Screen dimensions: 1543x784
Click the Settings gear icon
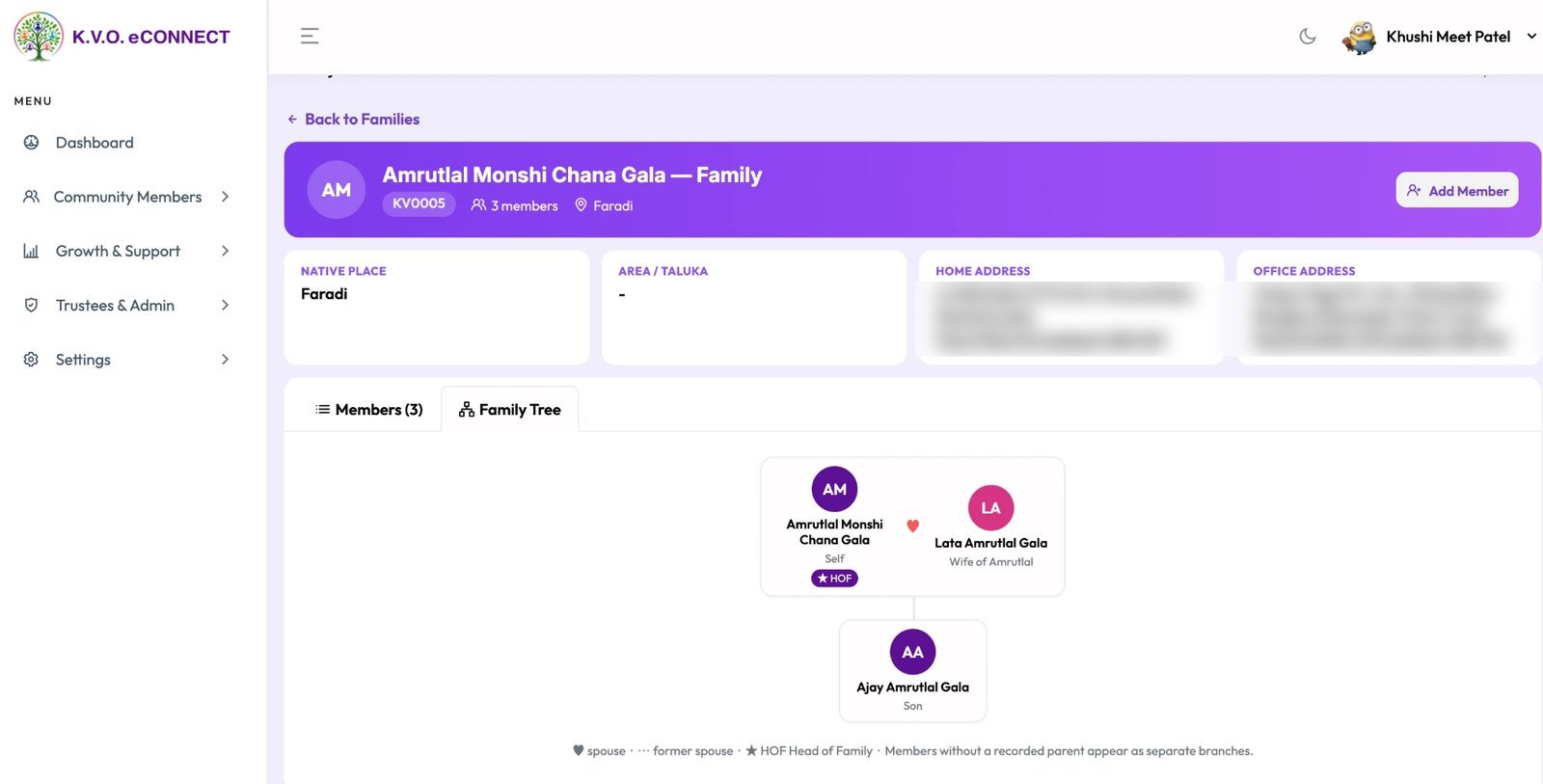pyautogui.click(x=31, y=360)
